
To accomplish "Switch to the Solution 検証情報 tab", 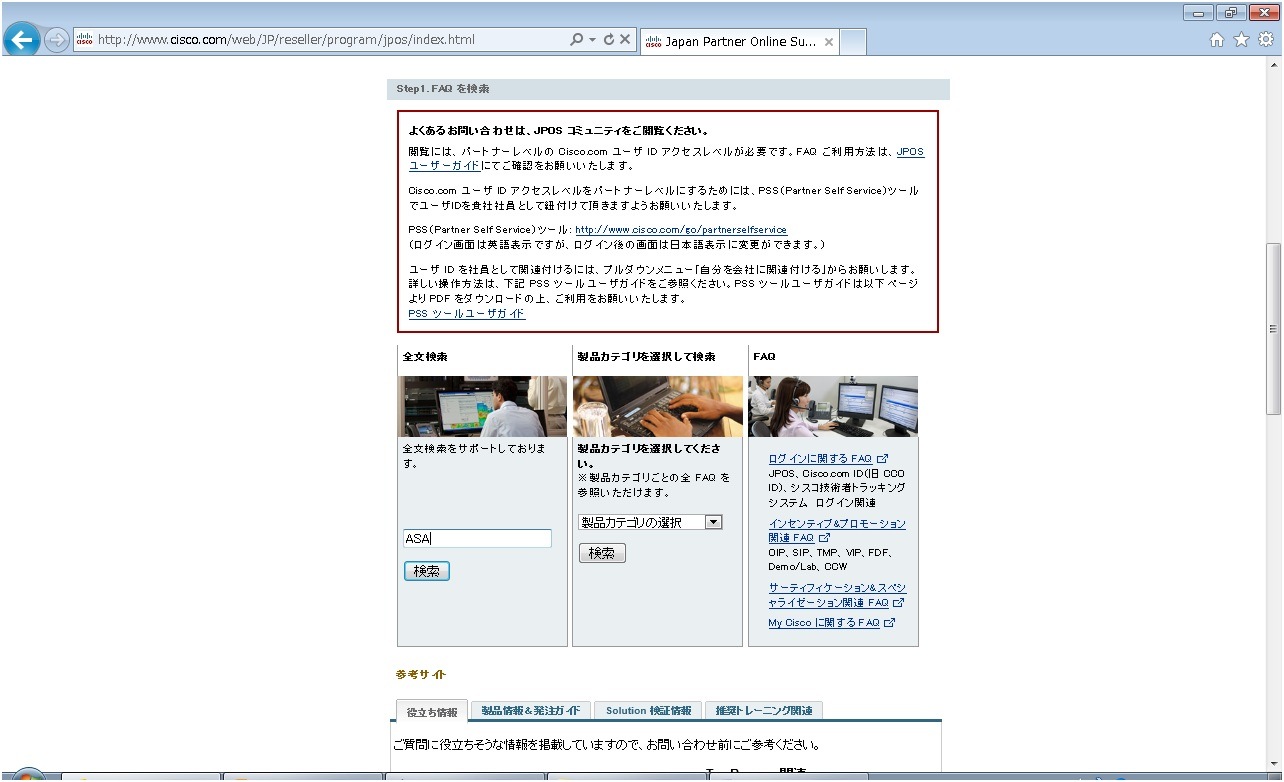I will (648, 711).
